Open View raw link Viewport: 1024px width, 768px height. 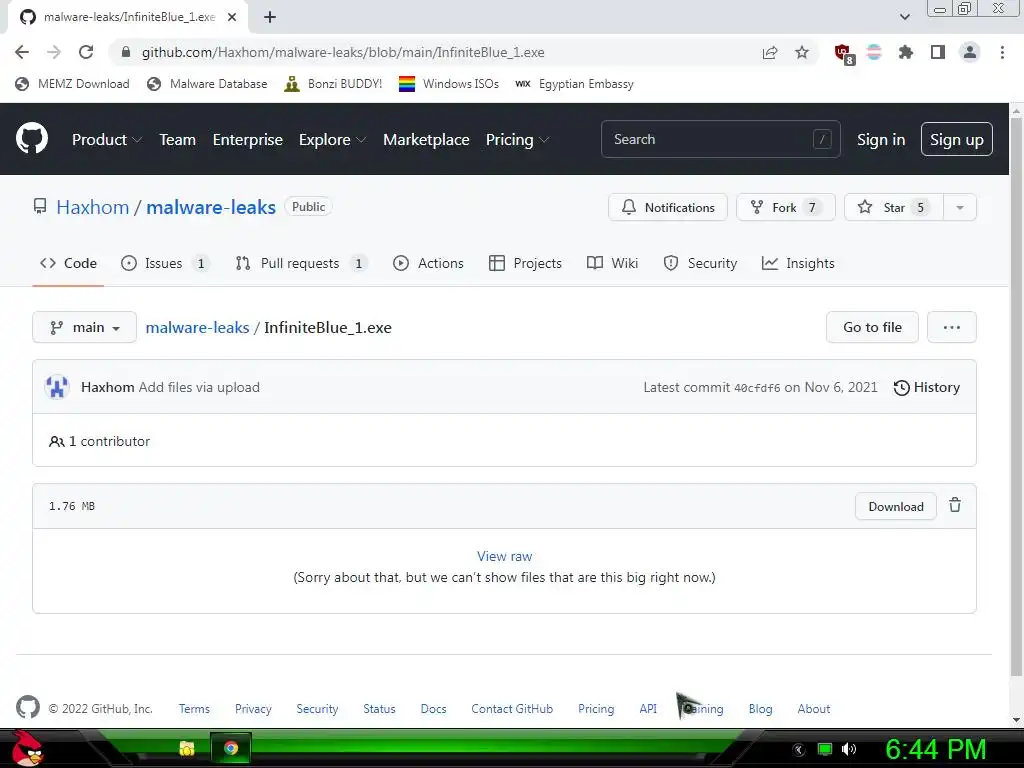pyautogui.click(x=504, y=556)
